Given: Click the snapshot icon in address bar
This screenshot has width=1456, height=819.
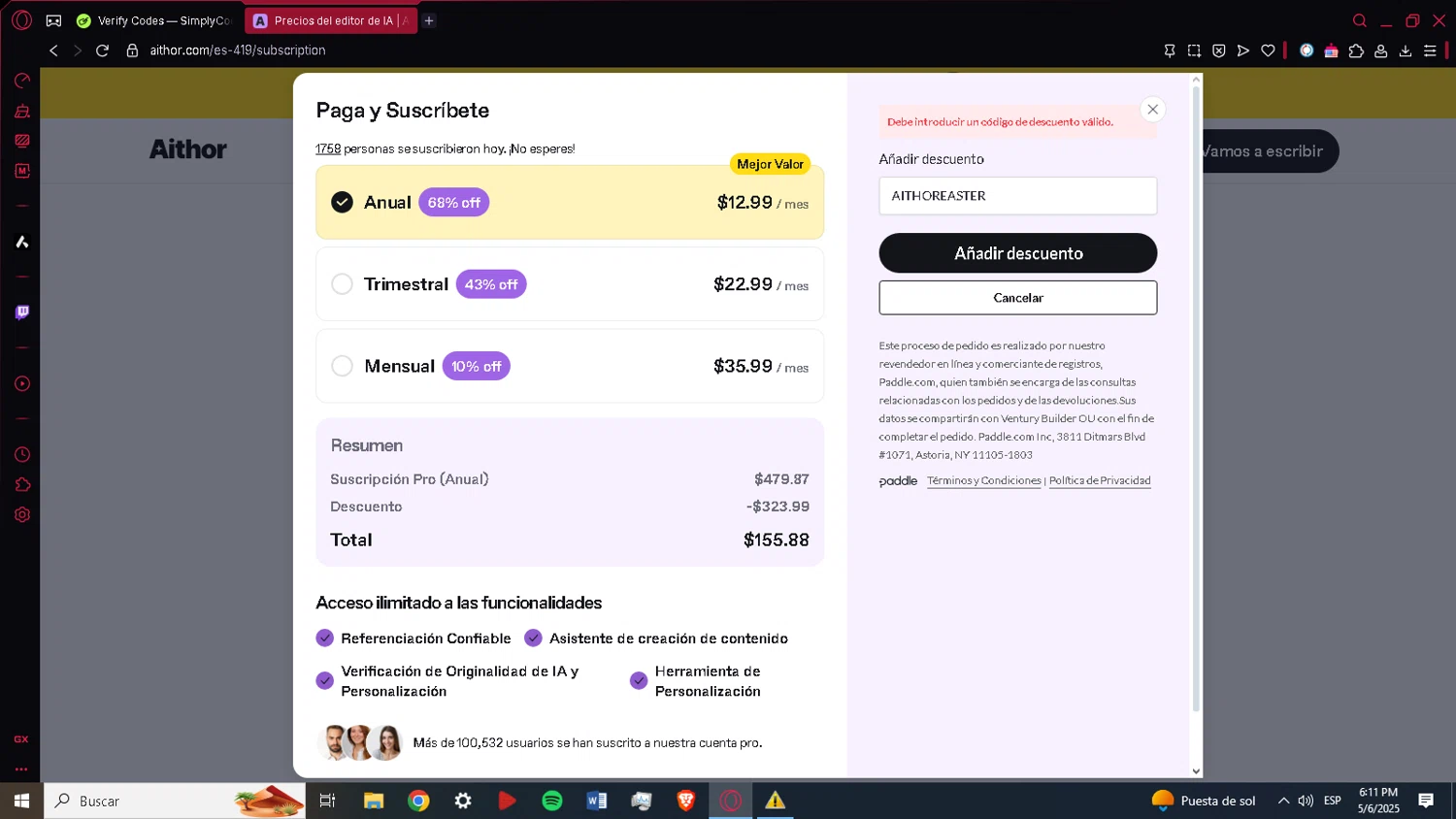Looking at the screenshot, I should point(1194,50).
